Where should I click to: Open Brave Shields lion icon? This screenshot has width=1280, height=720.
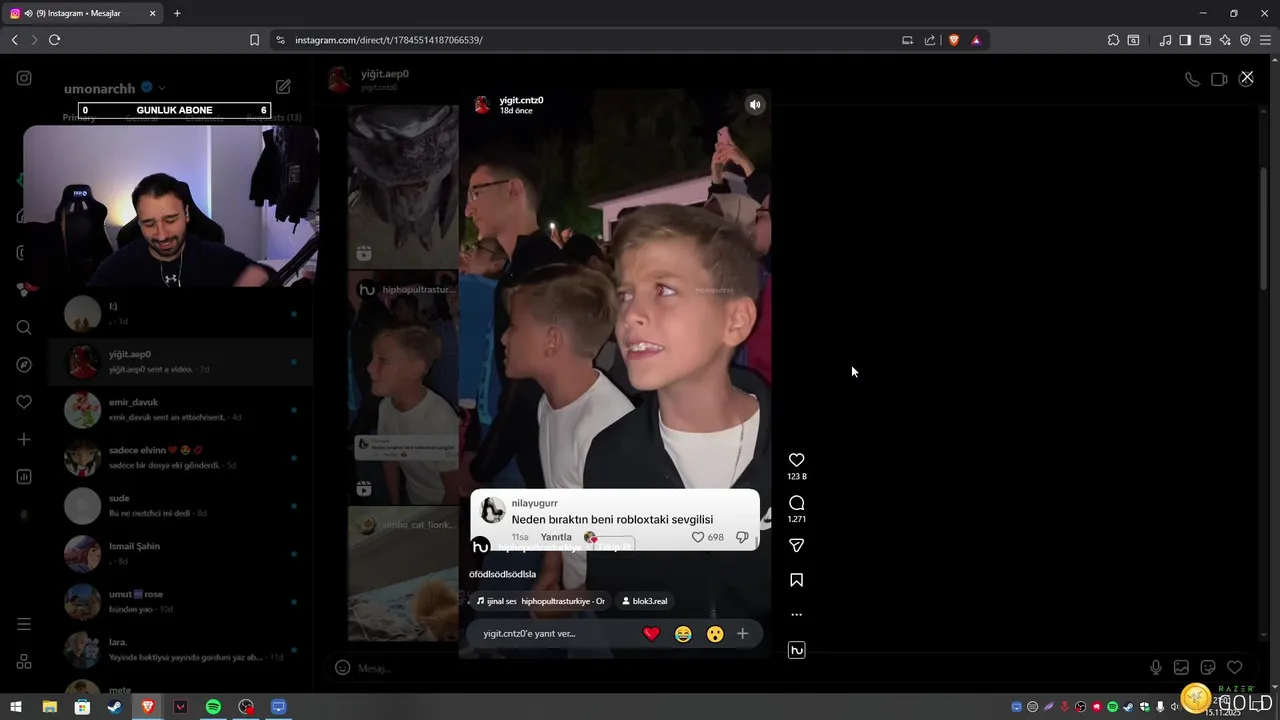(953, 40)
